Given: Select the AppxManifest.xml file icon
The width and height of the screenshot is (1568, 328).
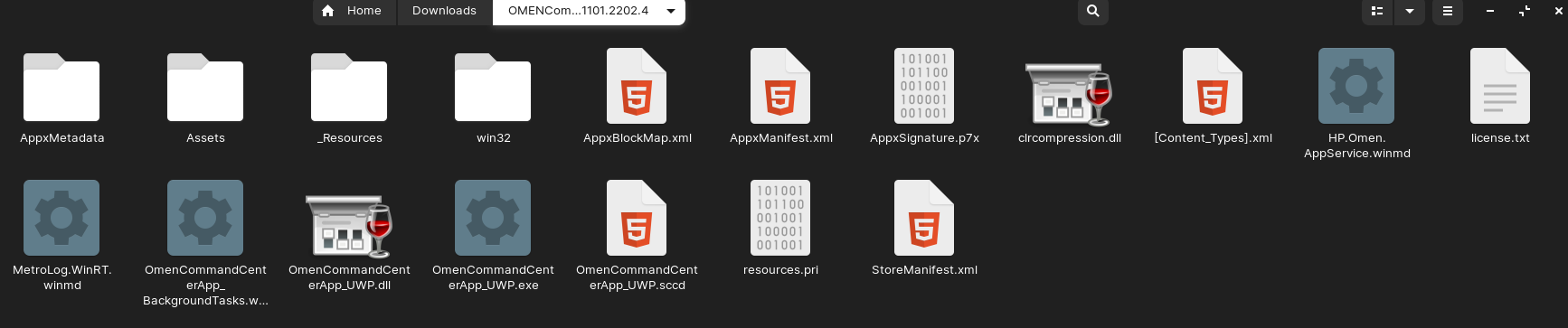Looking at the screenshot, I should [x=780, y=86].
